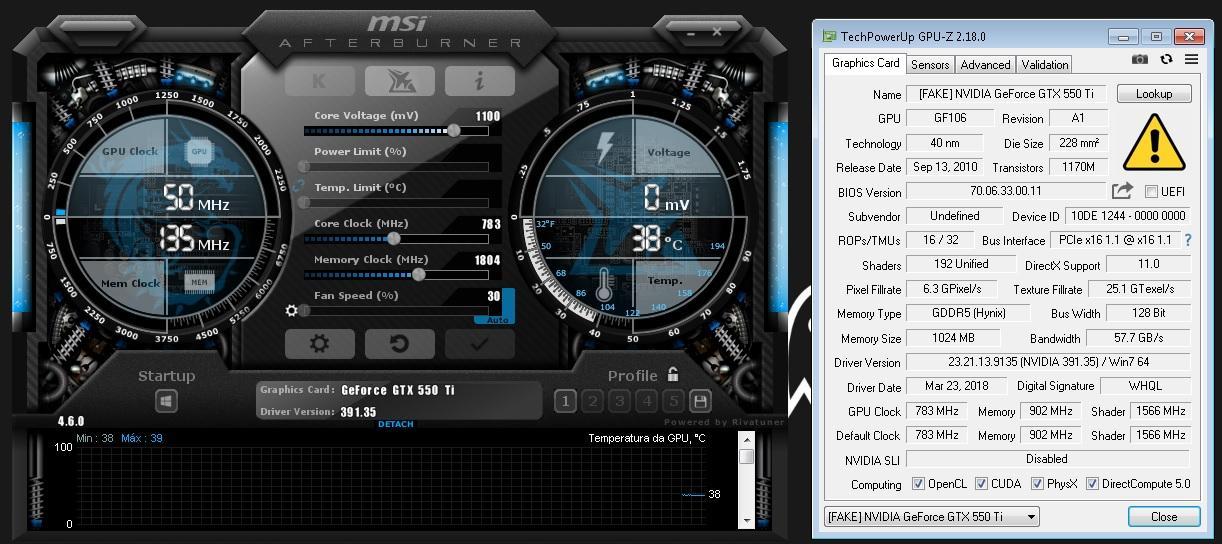Toggle the OpenCL checkbox
This screenshot has width=1222, height=544.
918,484
